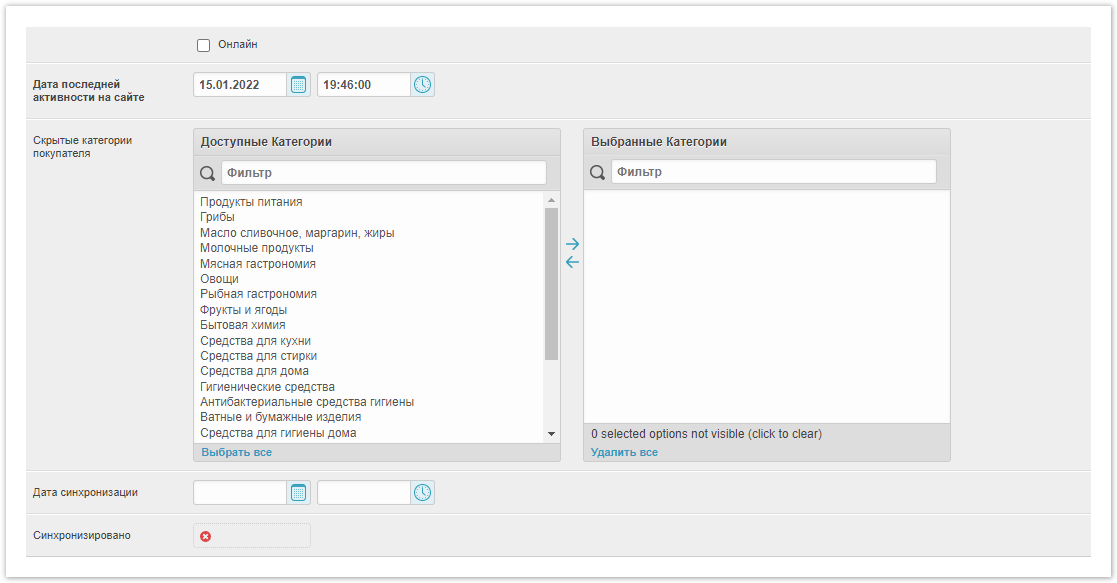The height and width of the screenshot is (583, 1117).
Task: Click the selected categories Фильтр input
Action: pos(773,173)
